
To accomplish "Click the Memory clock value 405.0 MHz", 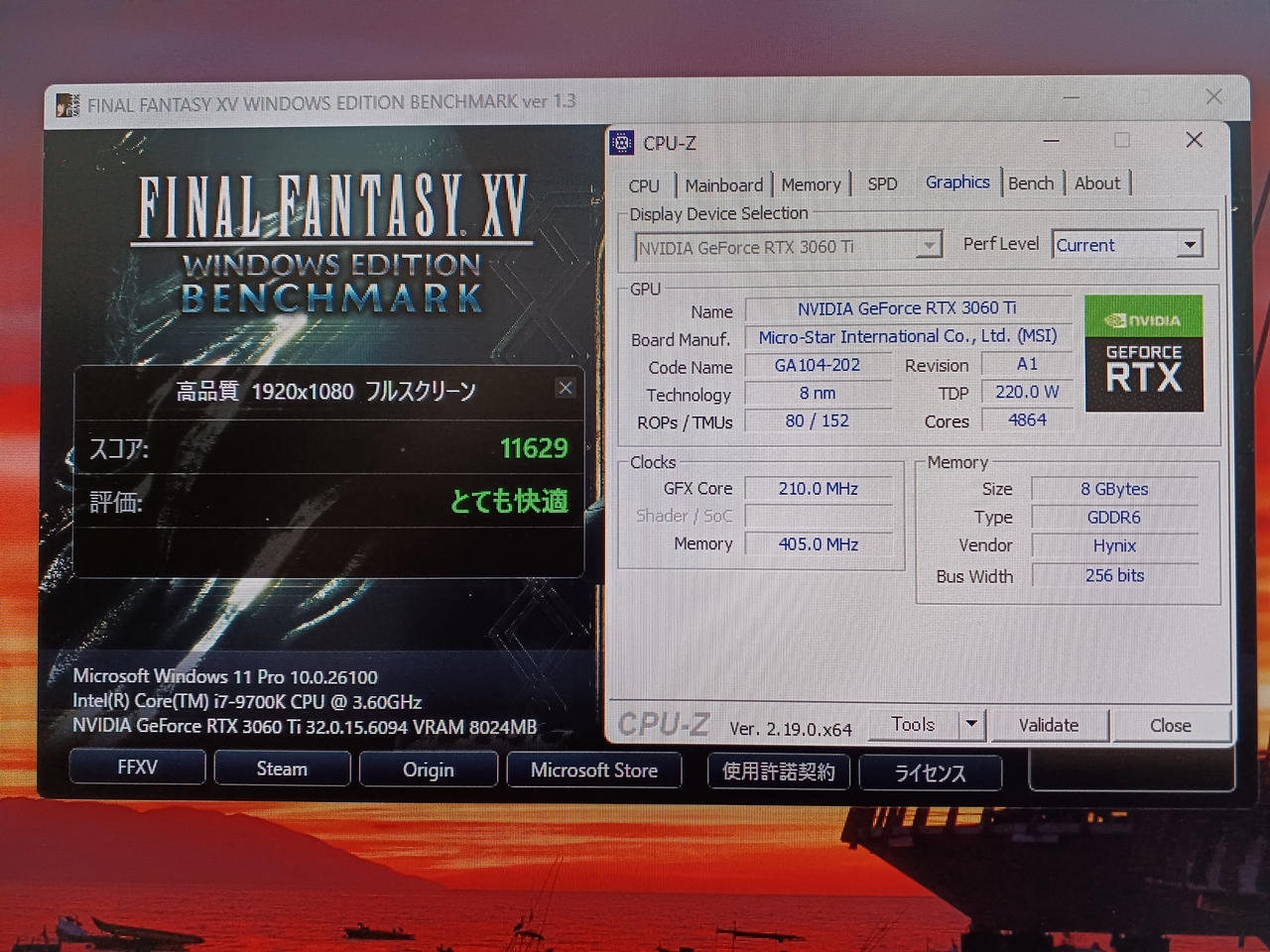I will 819,544.
